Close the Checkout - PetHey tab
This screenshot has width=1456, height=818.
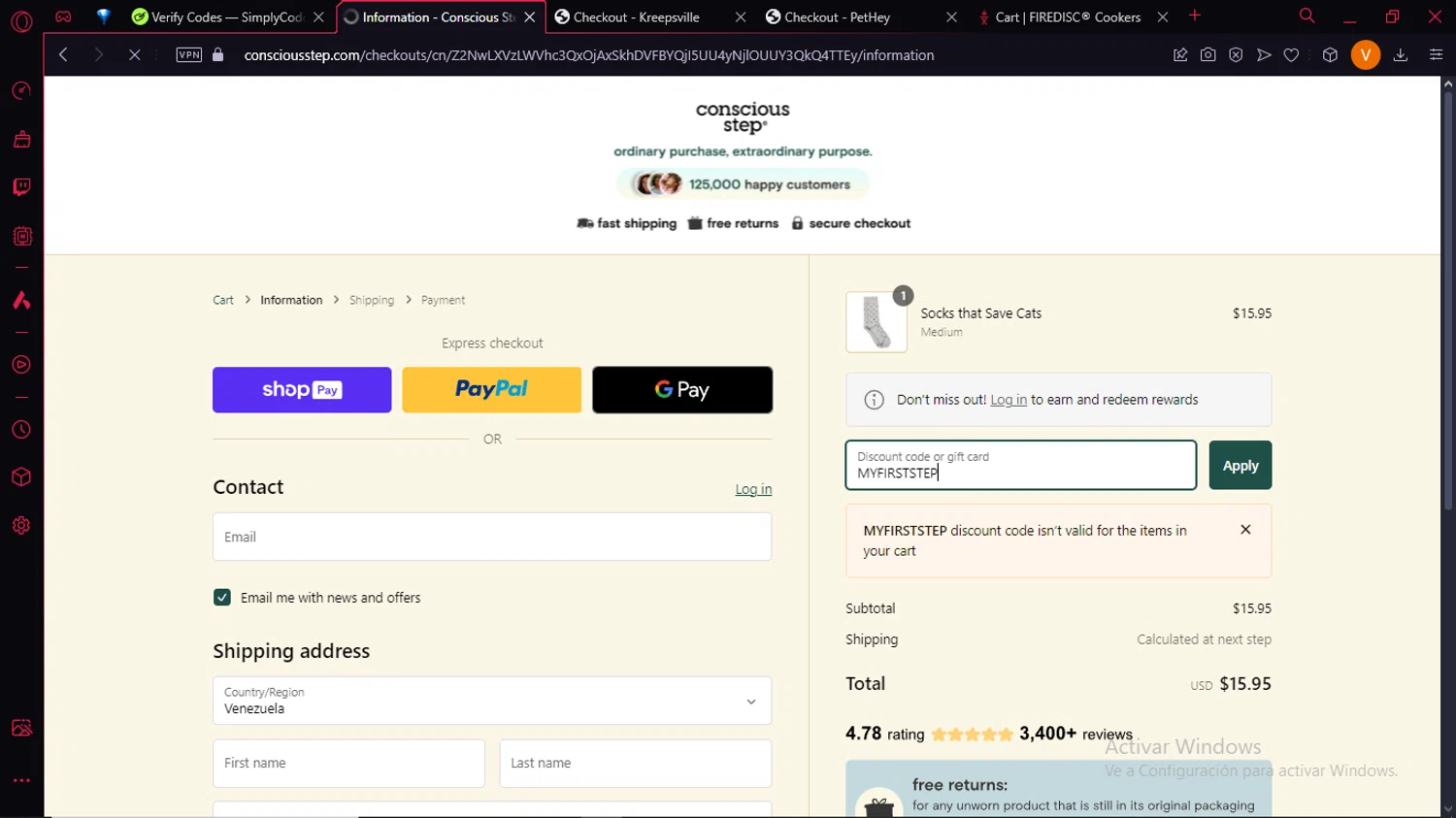tap(951, 17)
